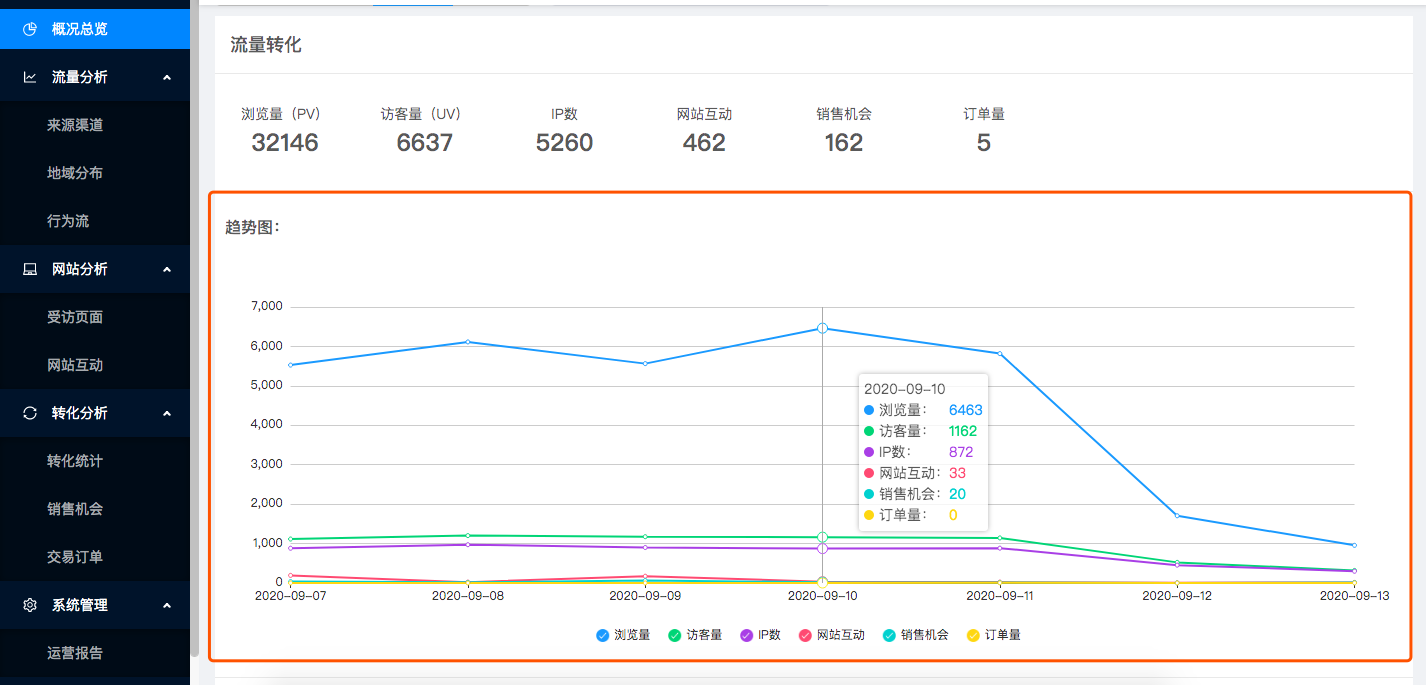The image size is (1426, 685).
Task: Toggle the 网站互动 legend checkmark
Action: click(805, 635)
